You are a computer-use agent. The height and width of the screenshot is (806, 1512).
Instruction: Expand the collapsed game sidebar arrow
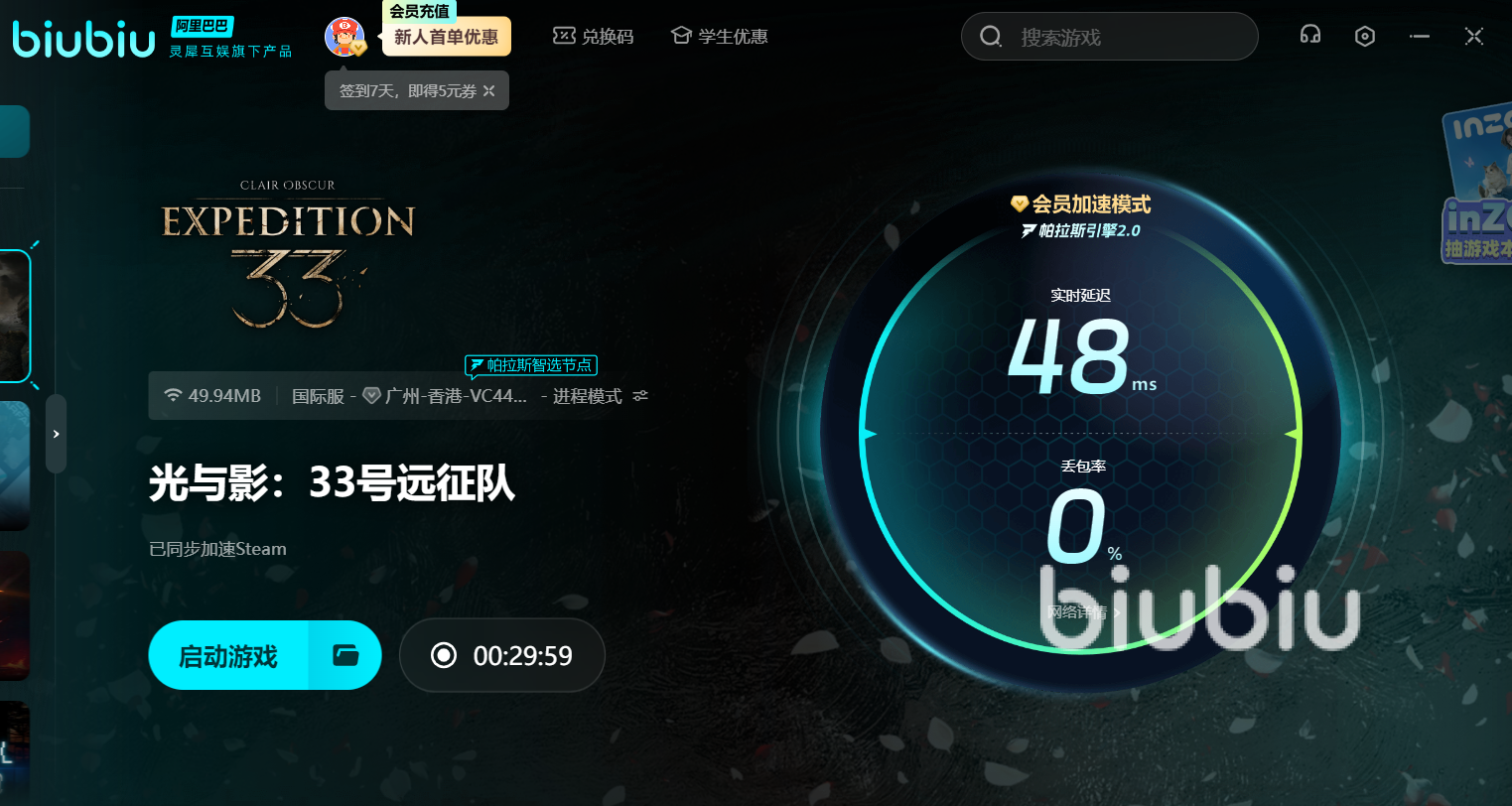(x=57, y=434)
